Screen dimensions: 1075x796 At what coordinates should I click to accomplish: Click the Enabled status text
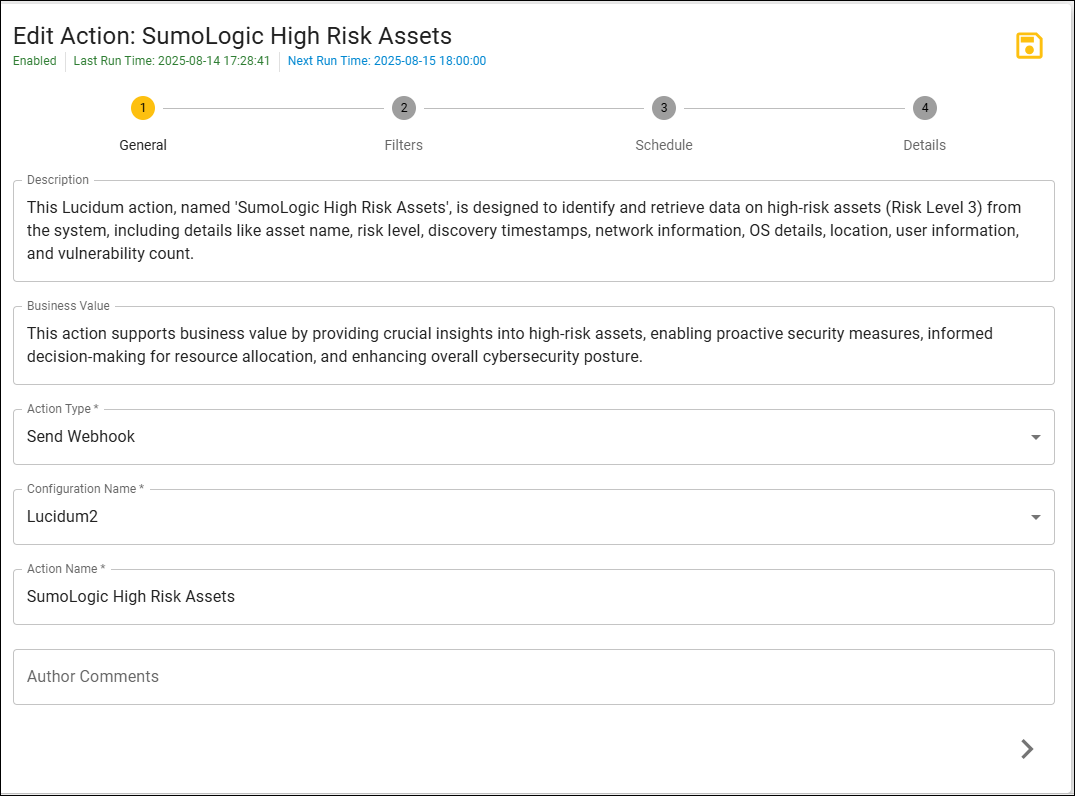[x=35, y=61]
